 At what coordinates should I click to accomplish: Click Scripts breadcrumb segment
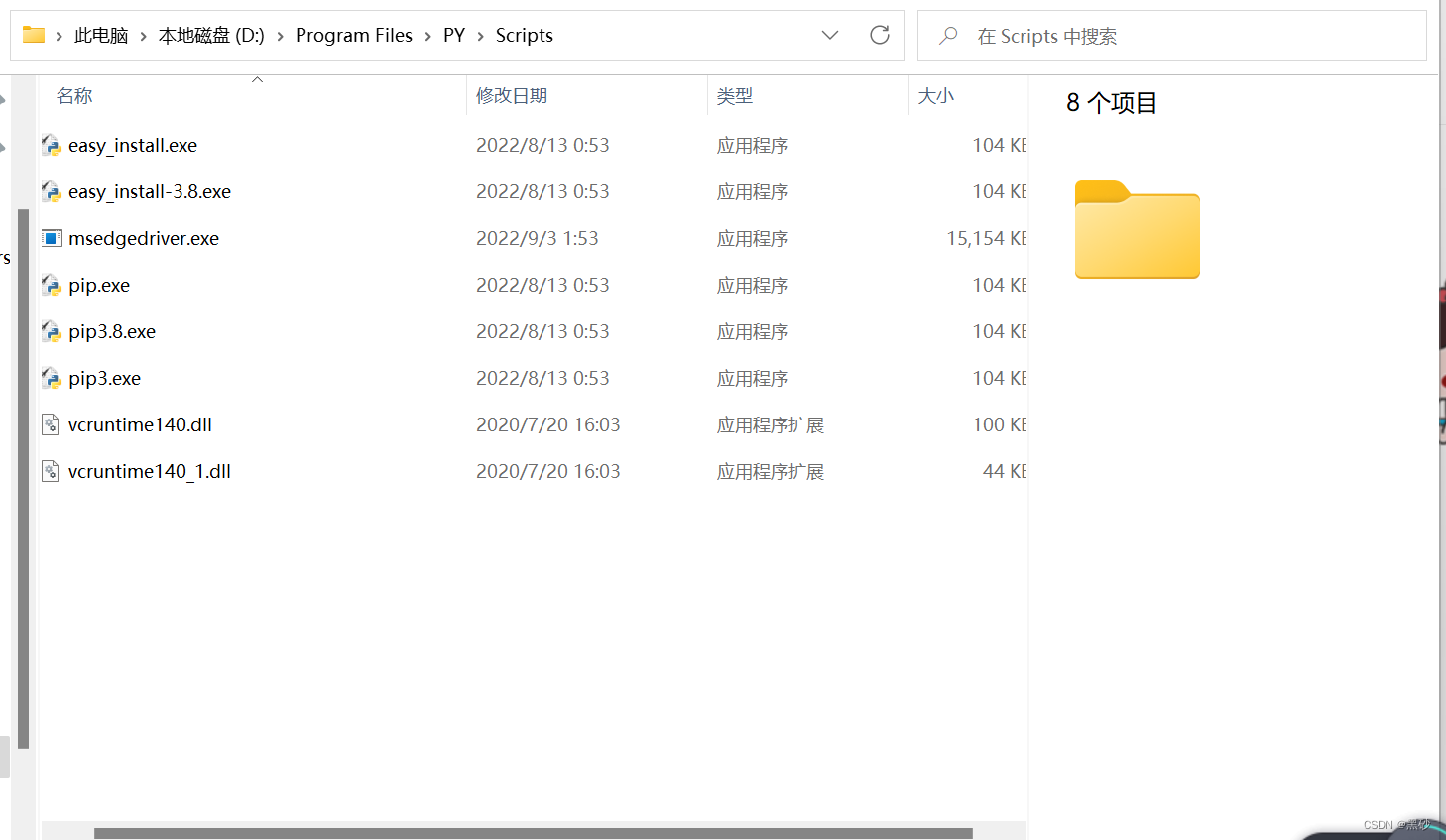(525, 36)
